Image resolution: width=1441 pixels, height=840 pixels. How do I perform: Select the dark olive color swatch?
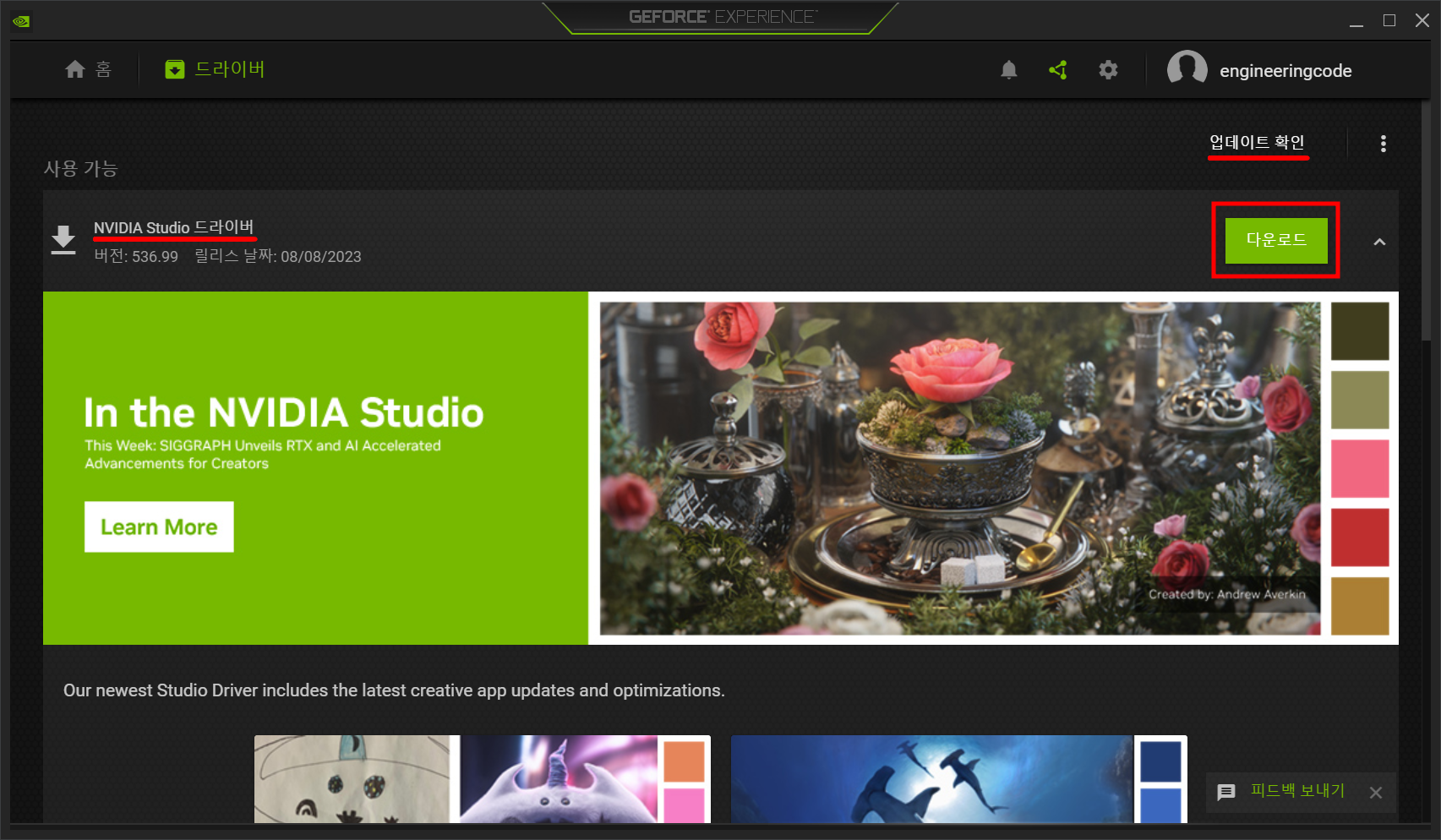1360,331
